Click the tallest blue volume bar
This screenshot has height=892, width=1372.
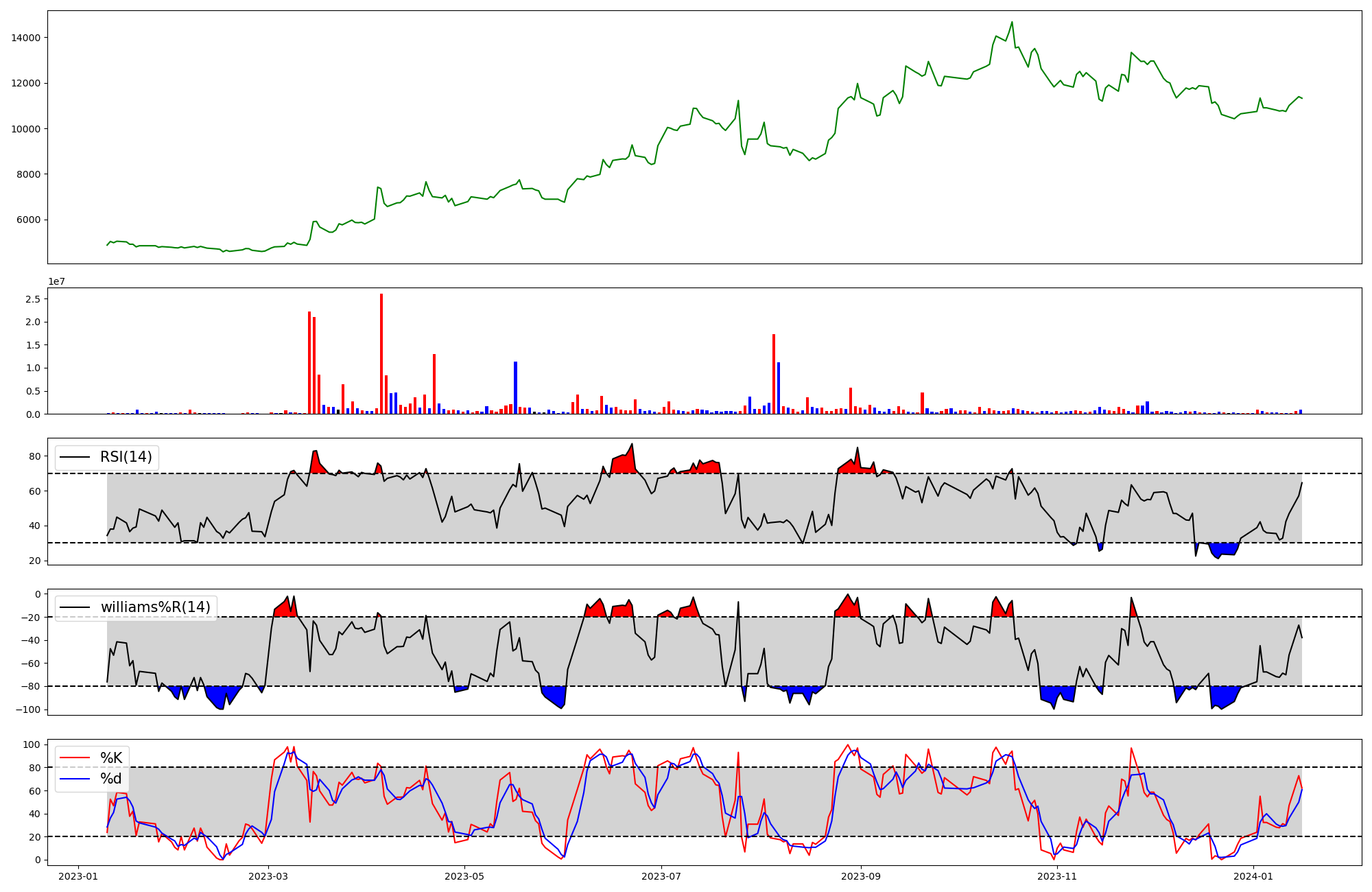click(x=515, y=388)
